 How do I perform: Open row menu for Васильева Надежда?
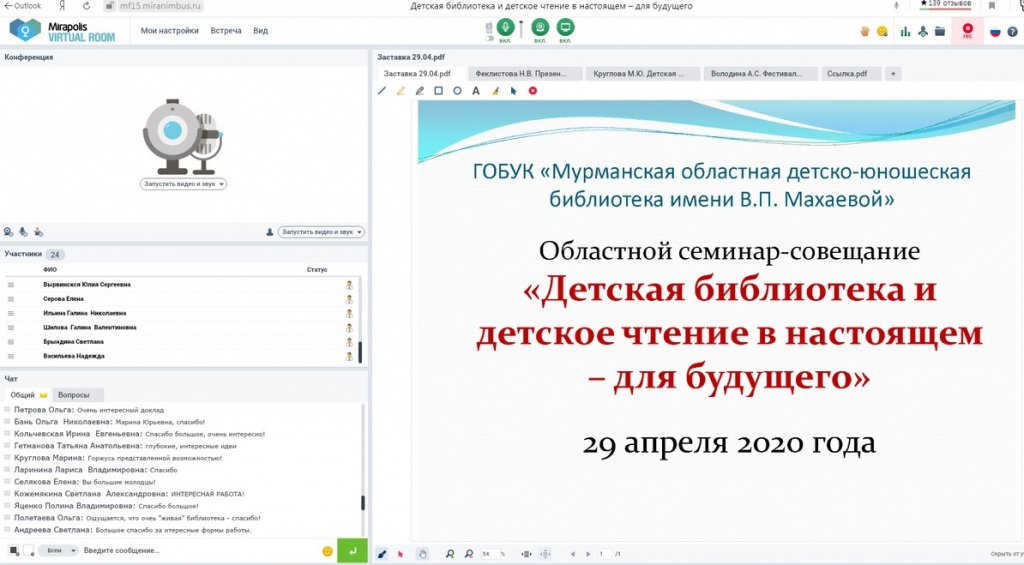click(10, 357)
